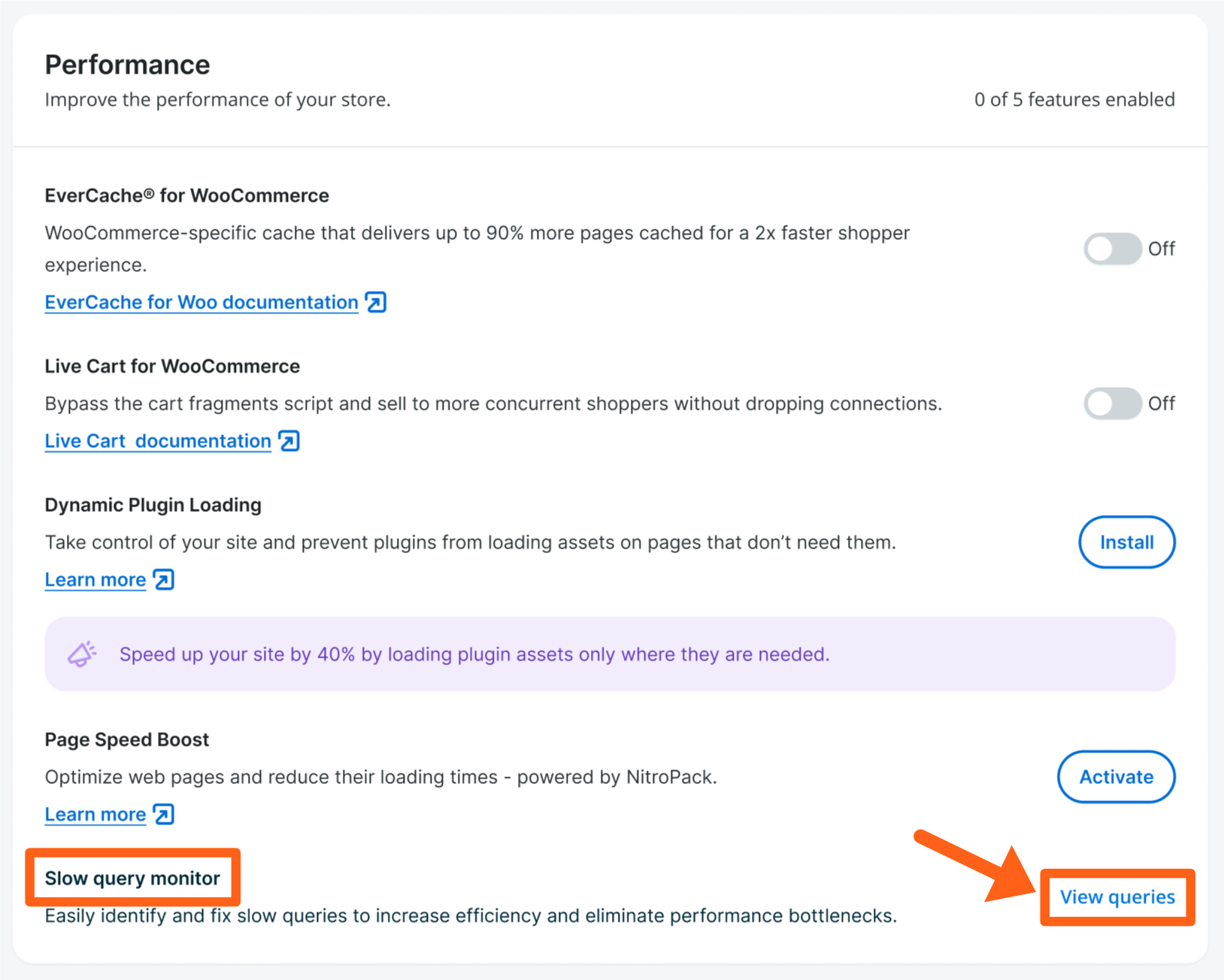Open the Live Cart documentation link

(158, 441)
